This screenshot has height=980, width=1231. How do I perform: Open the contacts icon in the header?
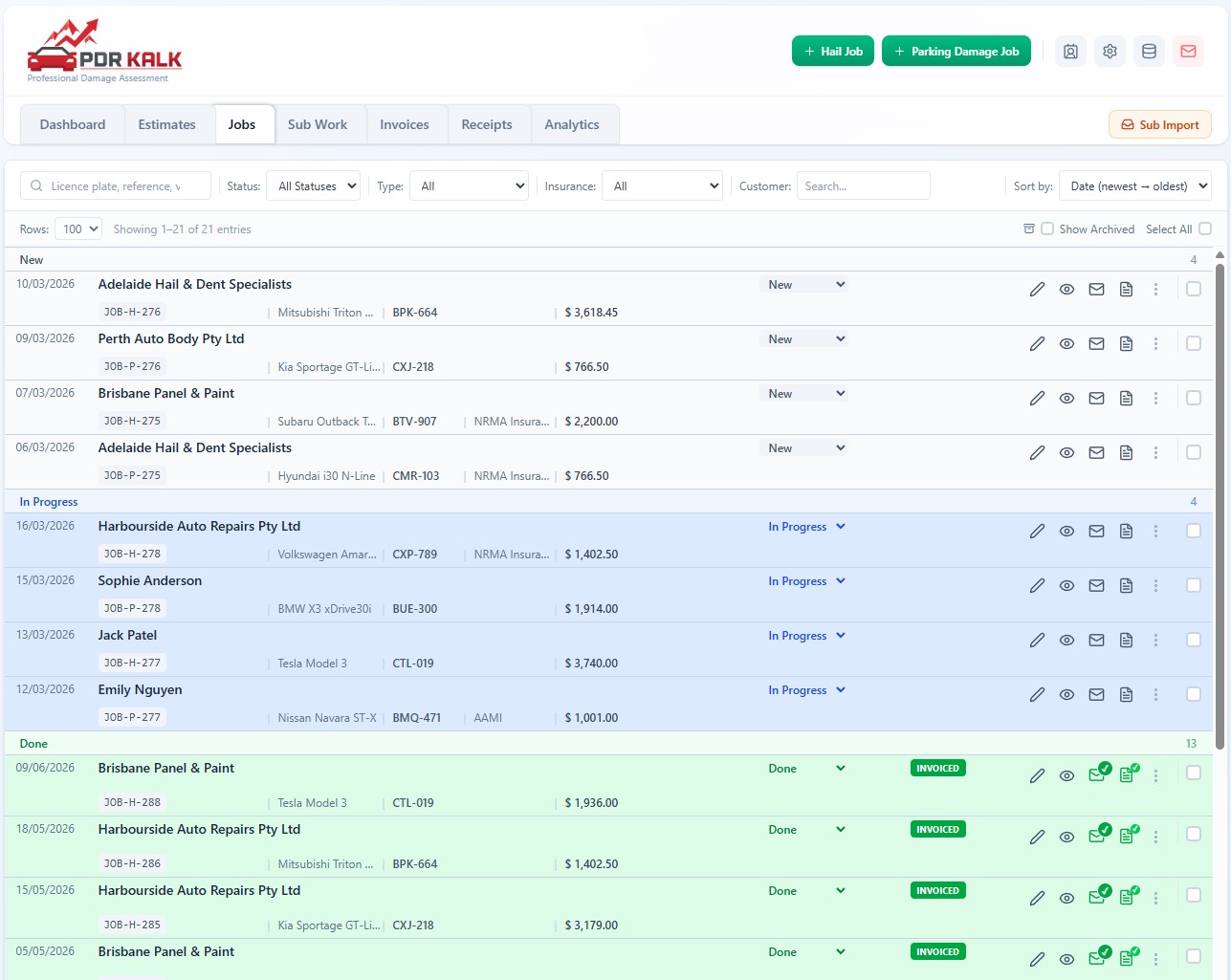1070,52
